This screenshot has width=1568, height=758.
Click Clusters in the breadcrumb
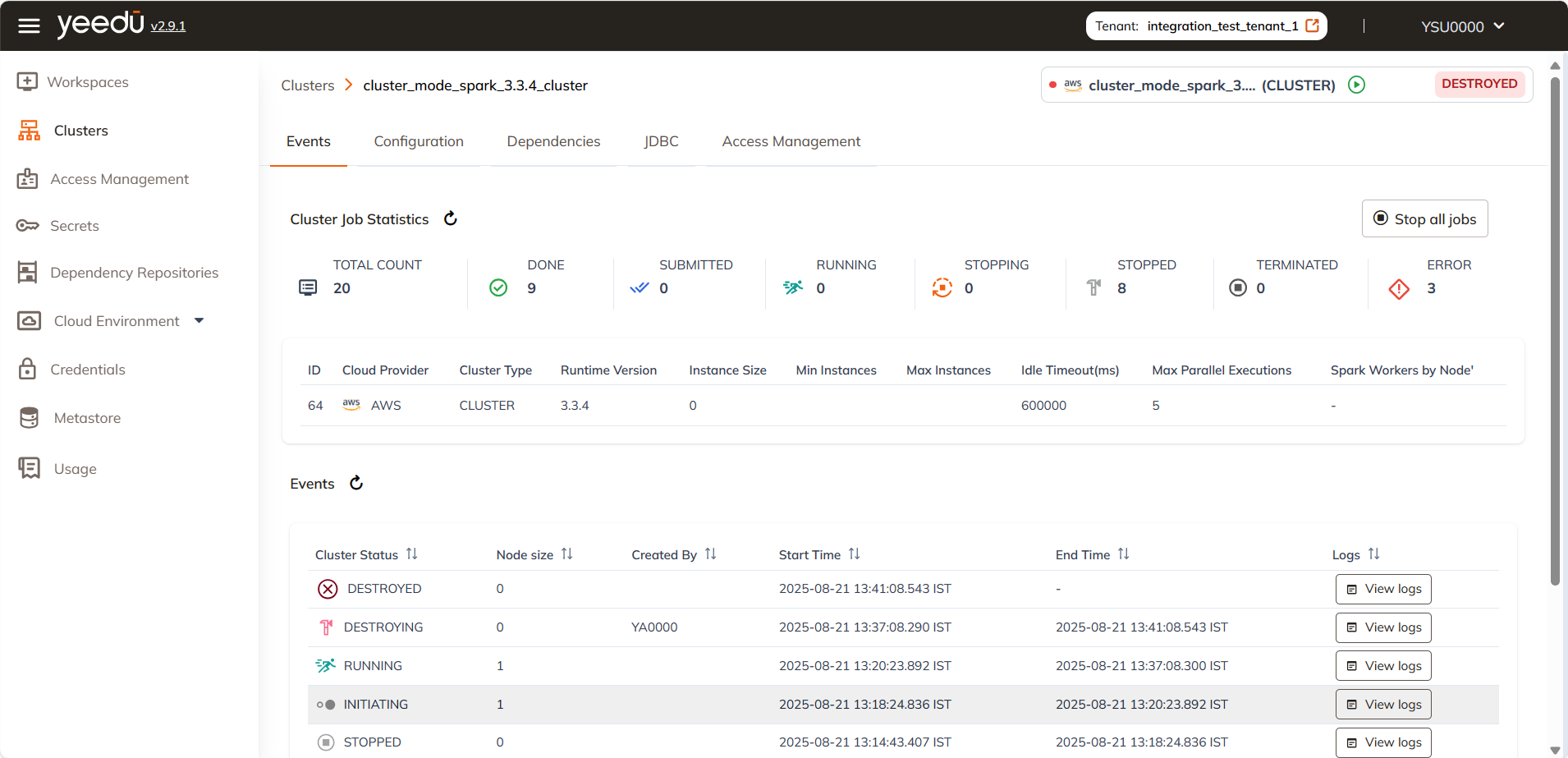tap(307, 85)
